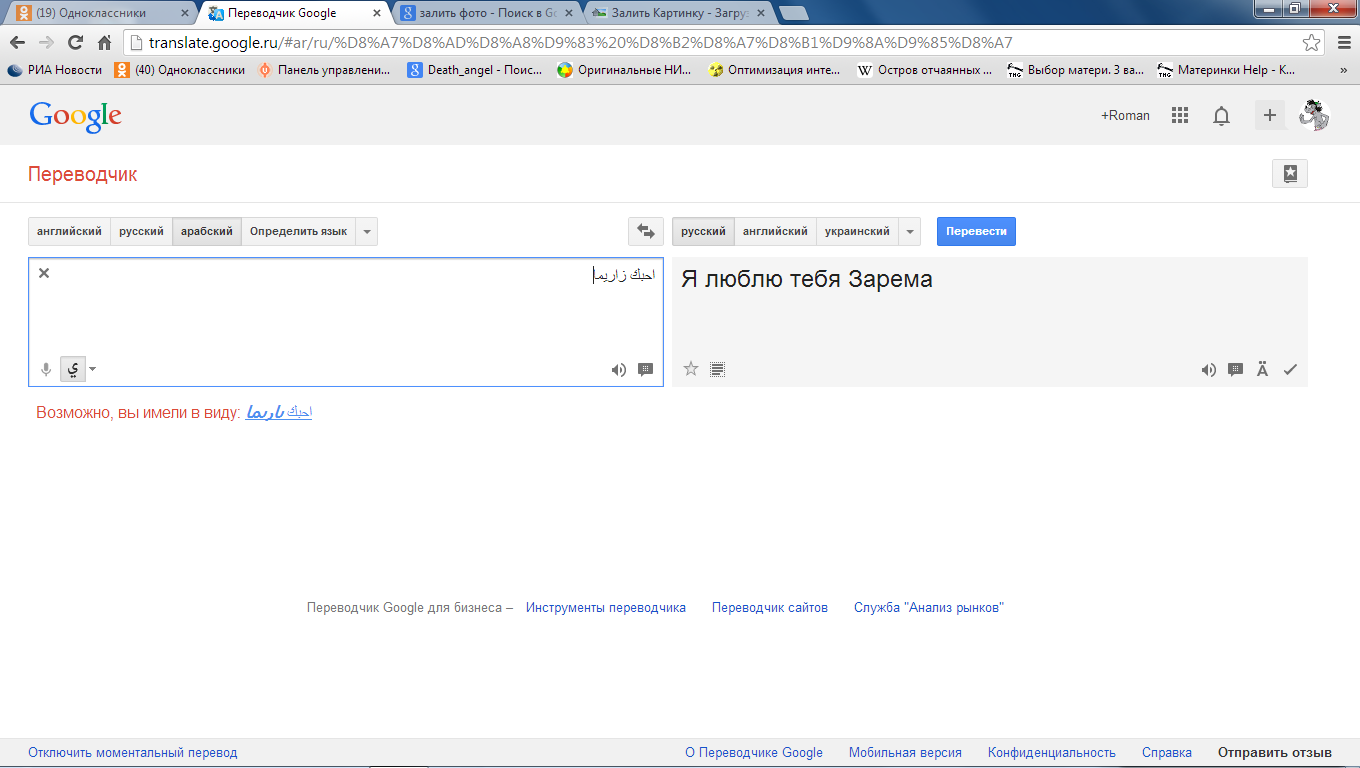
Task: Close the Переводчик Google tab
Action: [376, 14]
